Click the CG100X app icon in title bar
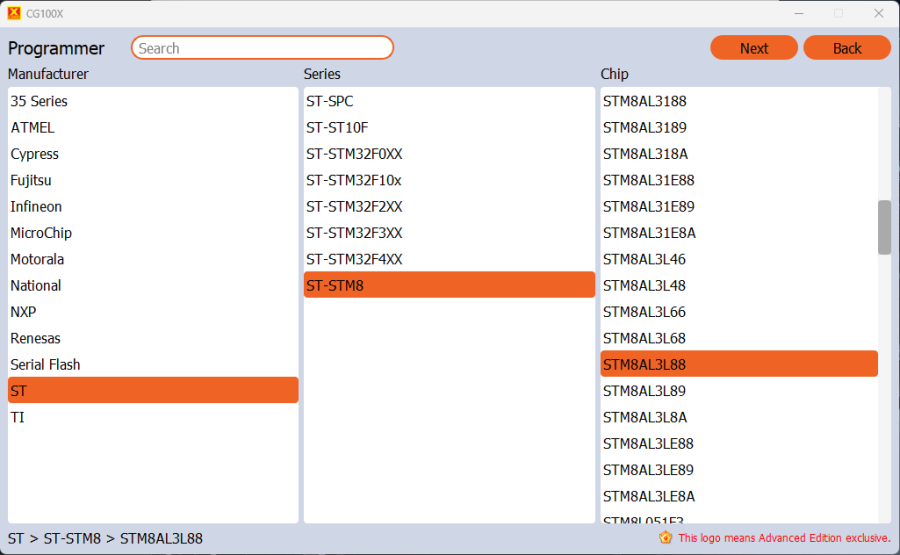Screen dimensions: 900x555 coord(13,13)
